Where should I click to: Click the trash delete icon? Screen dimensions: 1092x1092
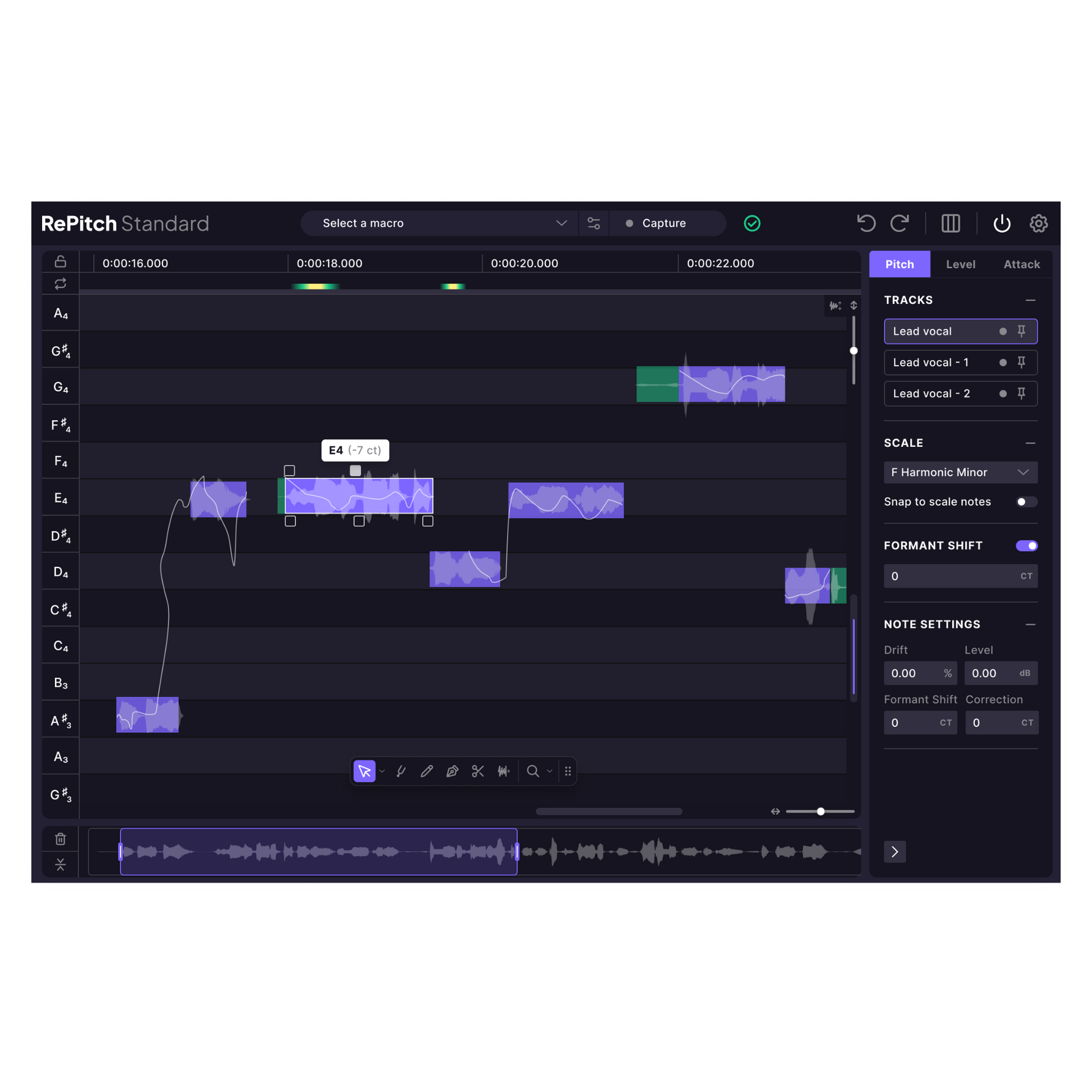(61, 839)
